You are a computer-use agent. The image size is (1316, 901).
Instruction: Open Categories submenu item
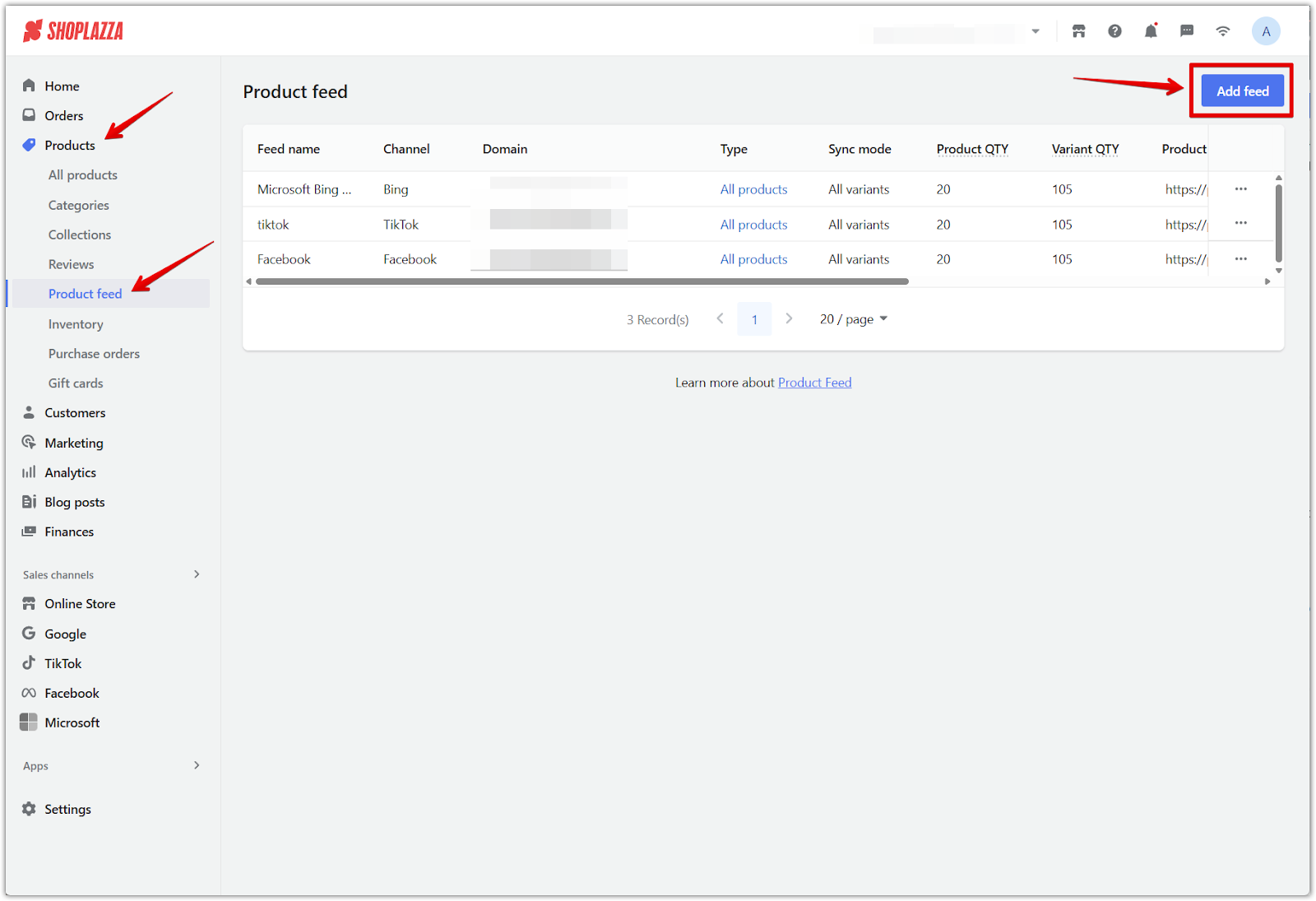[78, 205]
